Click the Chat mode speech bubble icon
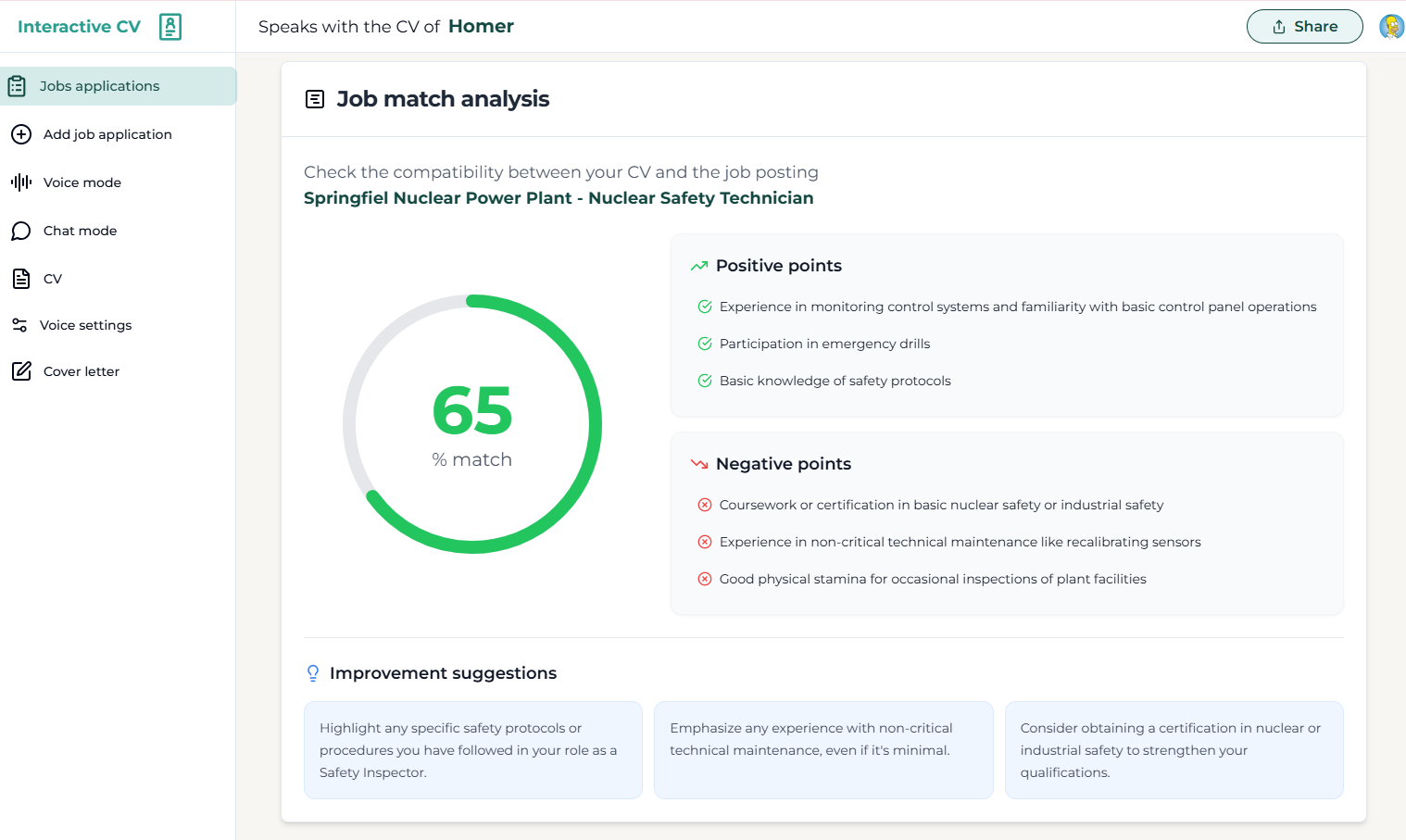The image size is (1406, 840). 21,231
